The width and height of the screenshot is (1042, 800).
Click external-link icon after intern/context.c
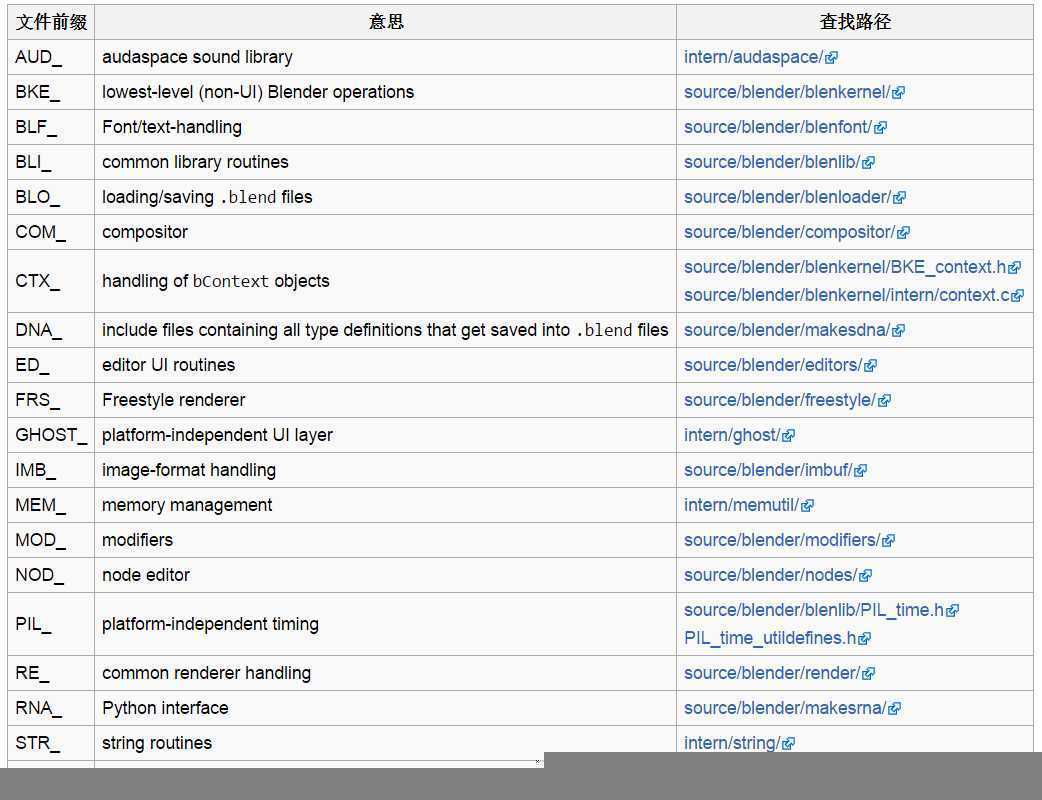coord(1018,296)
